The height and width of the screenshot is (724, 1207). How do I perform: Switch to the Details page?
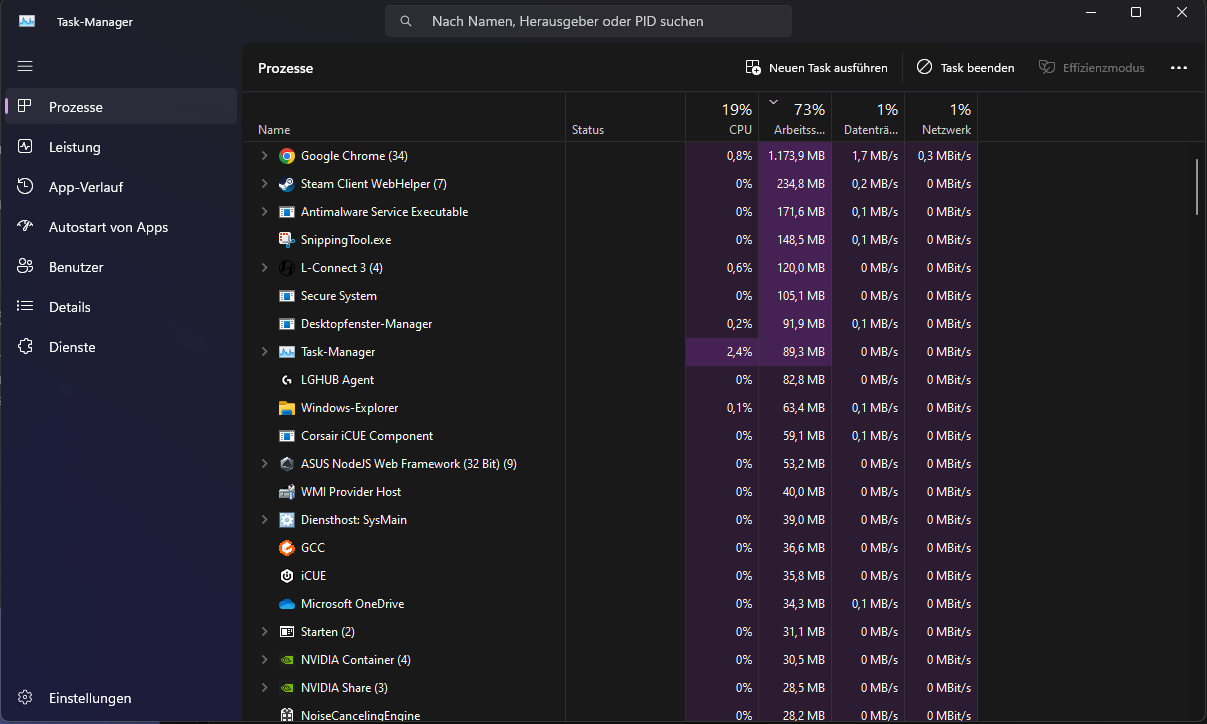121,307
